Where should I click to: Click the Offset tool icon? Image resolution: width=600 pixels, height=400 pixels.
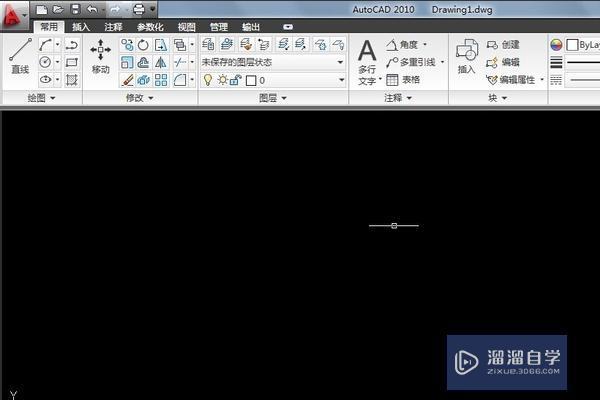point(143,62)
